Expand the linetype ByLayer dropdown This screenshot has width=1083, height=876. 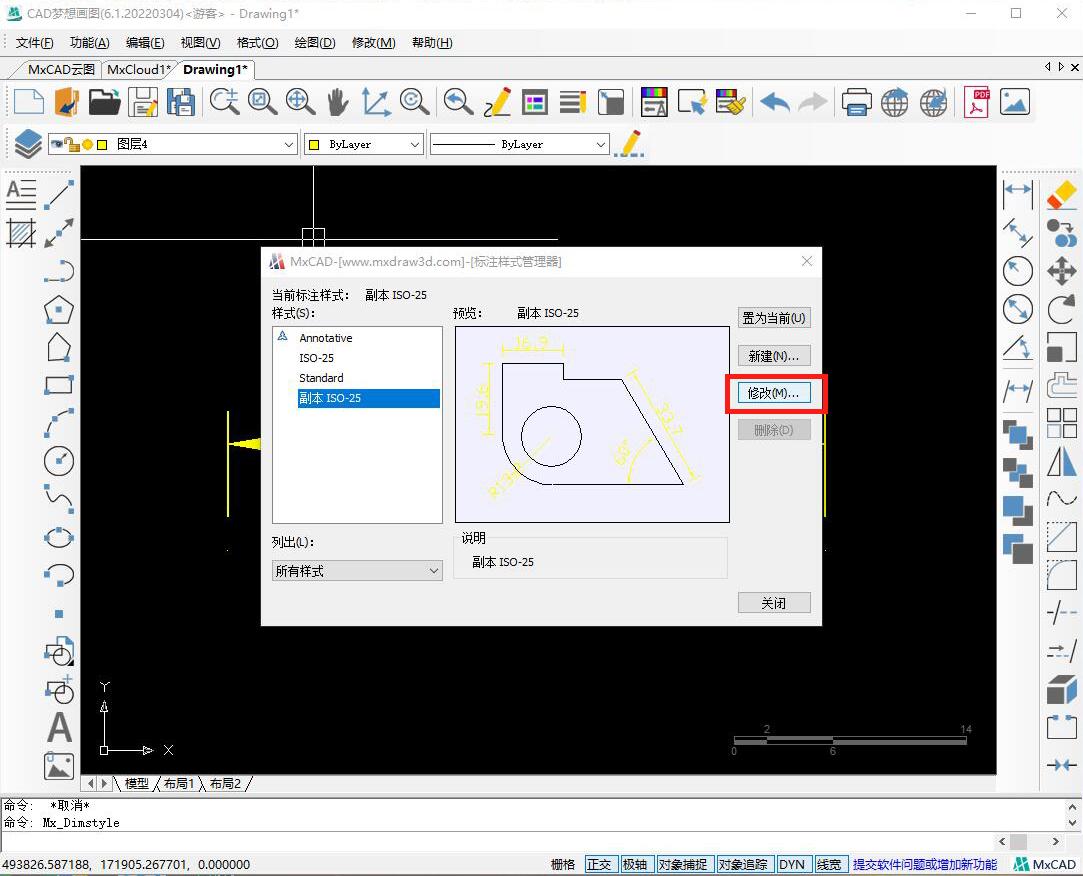[600, 145]
